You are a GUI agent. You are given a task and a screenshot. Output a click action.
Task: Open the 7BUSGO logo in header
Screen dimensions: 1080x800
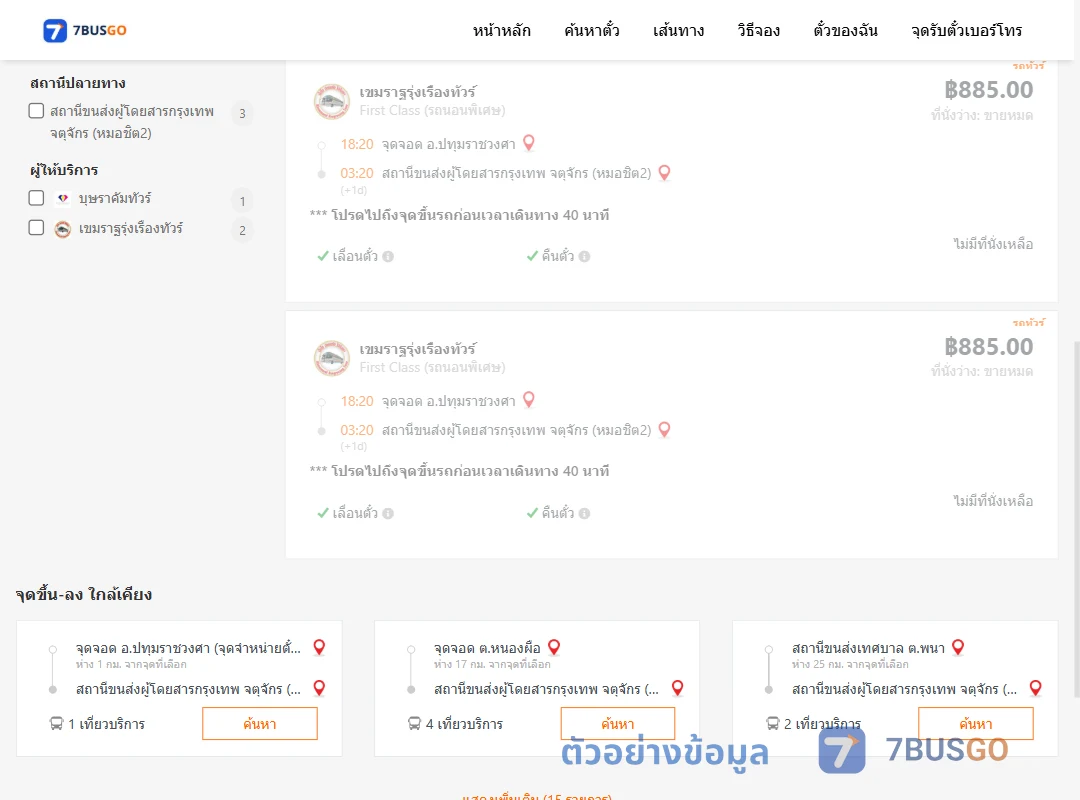[x=85, y=30]
